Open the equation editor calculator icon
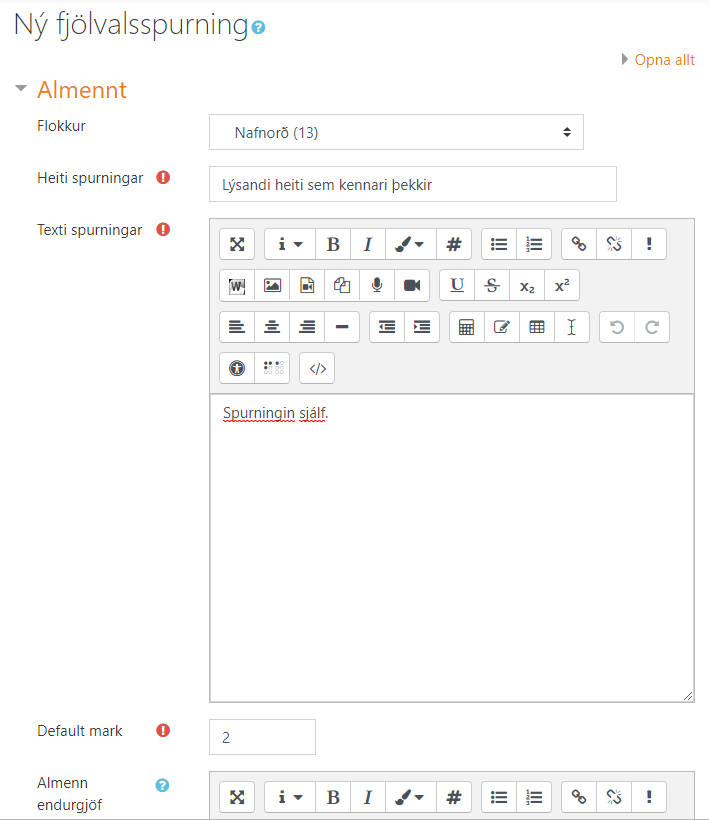 pyautogui.click(x=466, y=327)
